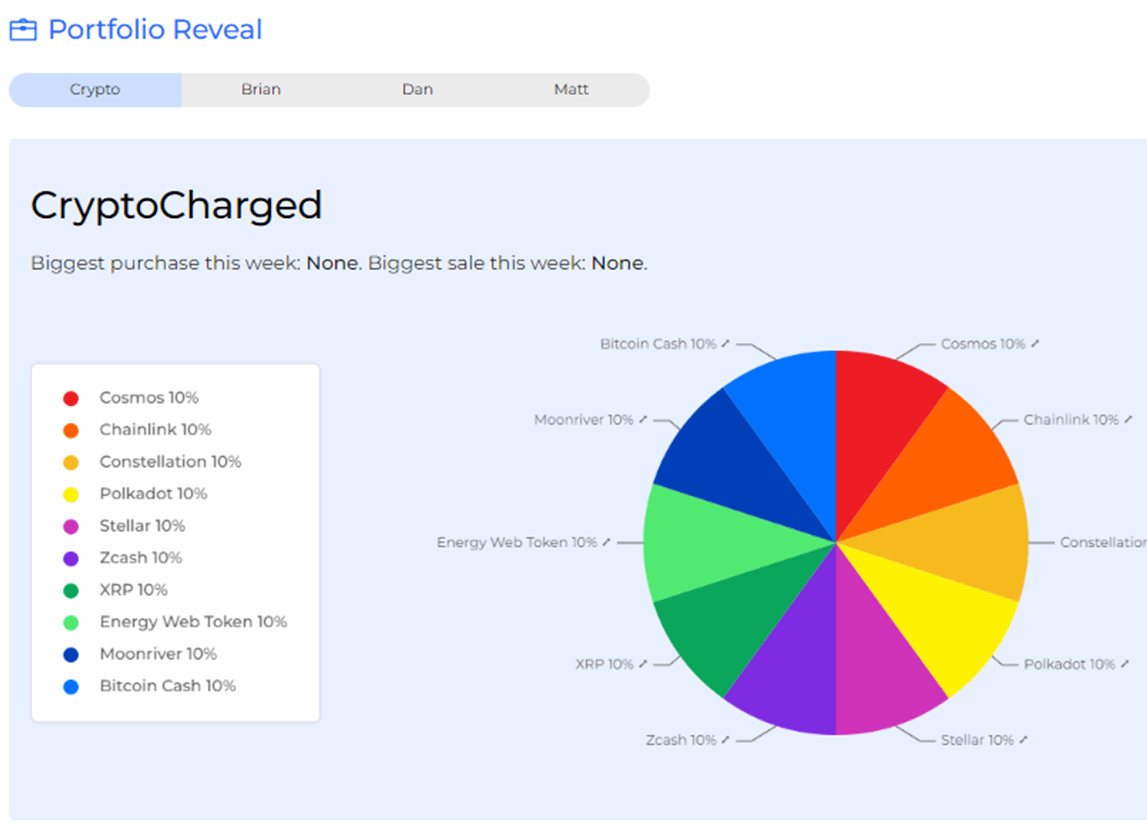Click the briefcase icon beside Portfolio Reveal
The image size is (1147, 836).
tap(23, 30)
